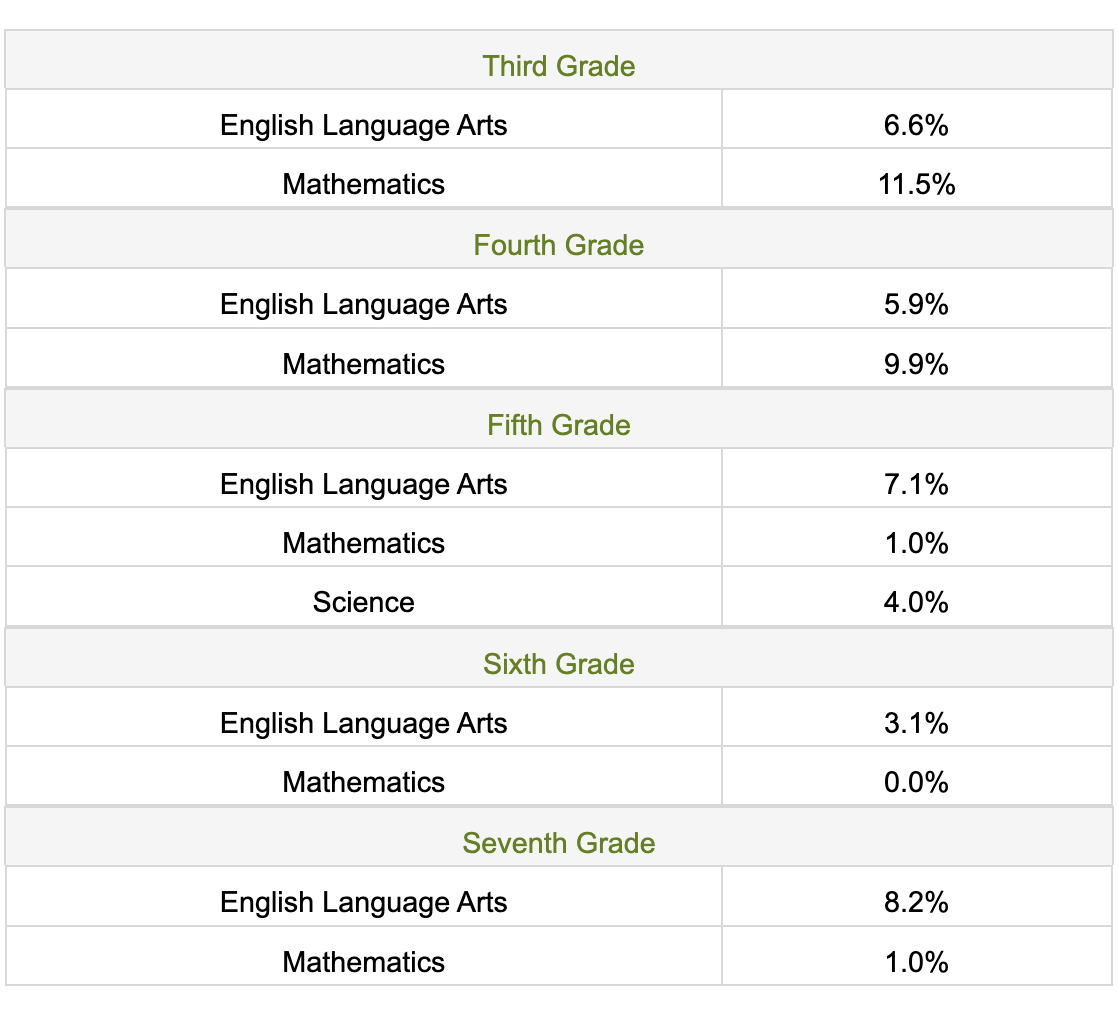The height and width of the screenshot is (1026, 1118).
Task: Click the Seventh Grade section heading
Action: (558, 843)
